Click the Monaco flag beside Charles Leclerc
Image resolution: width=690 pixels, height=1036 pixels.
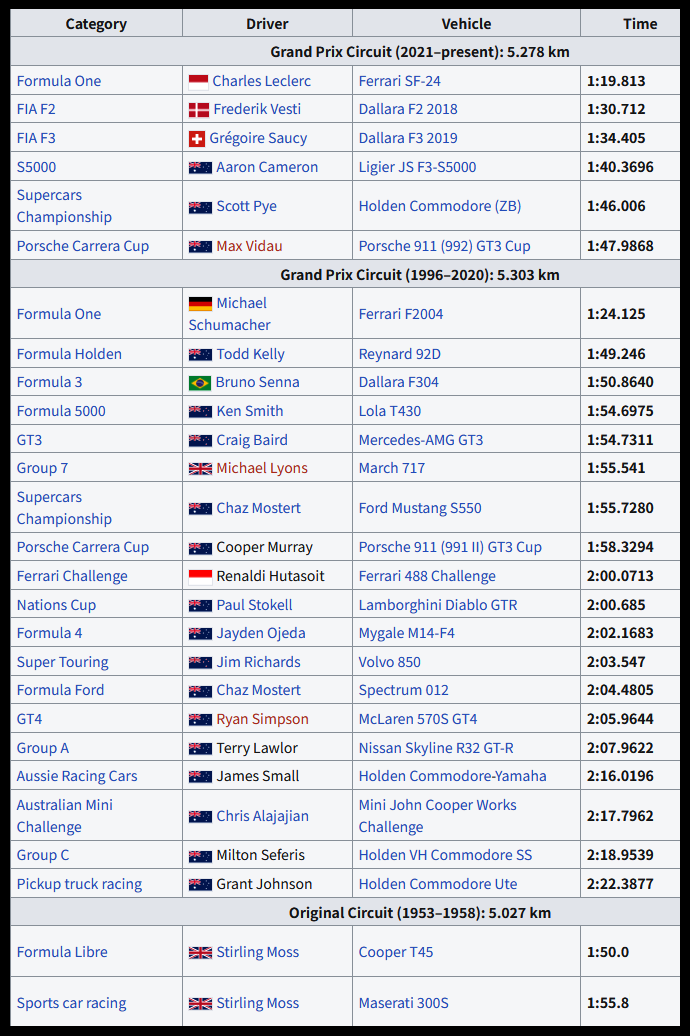point(198,82)
